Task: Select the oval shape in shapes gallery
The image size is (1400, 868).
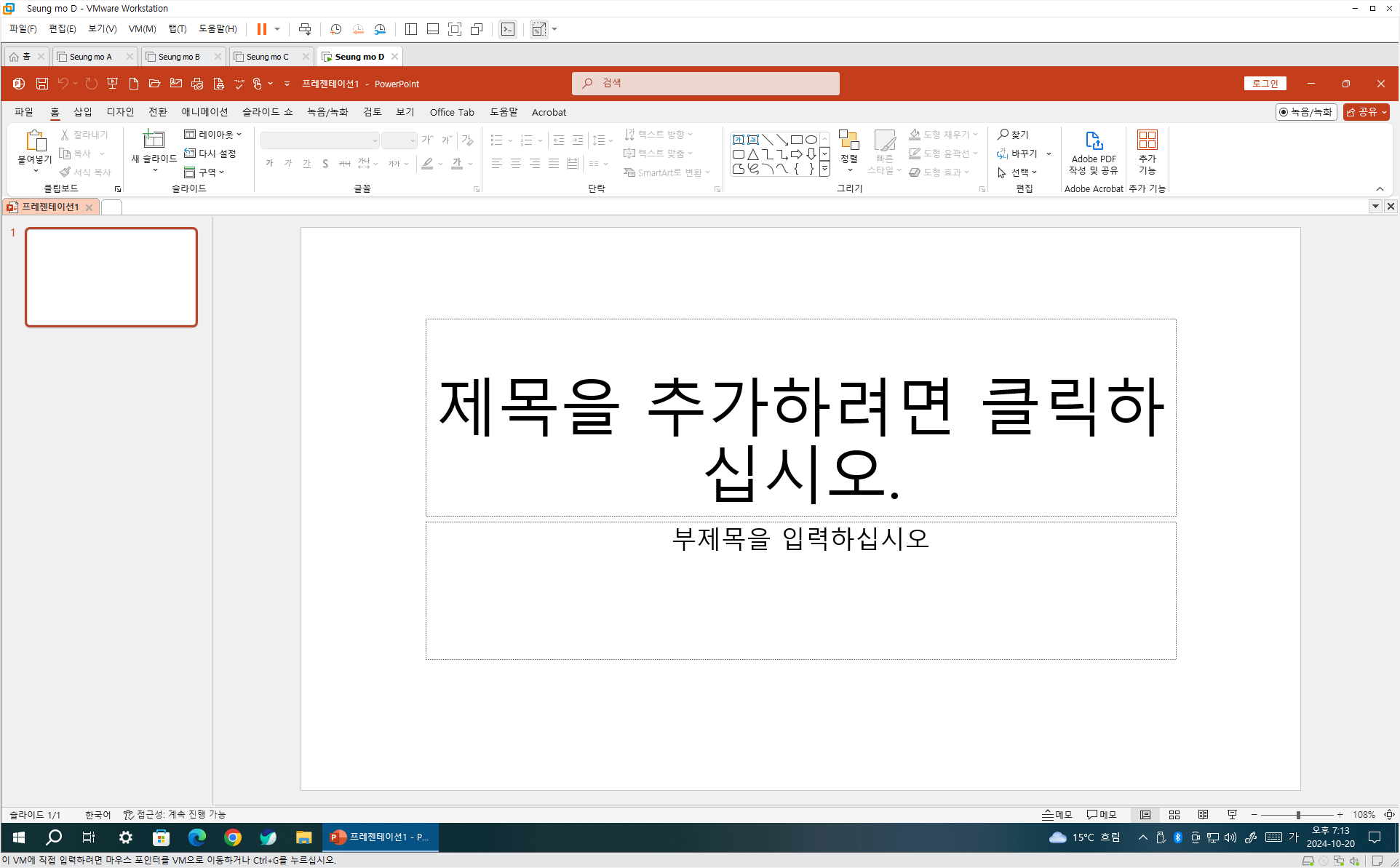Action: (811, 140)
